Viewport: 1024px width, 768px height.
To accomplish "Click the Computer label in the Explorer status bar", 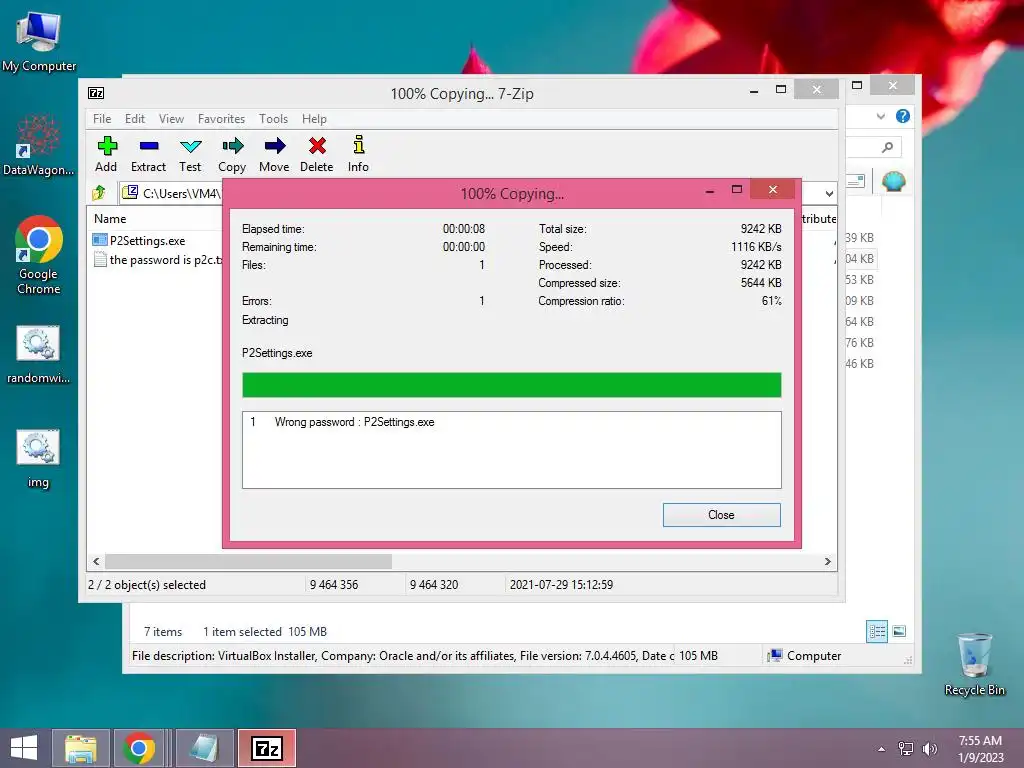I will [x=814, y=656].
